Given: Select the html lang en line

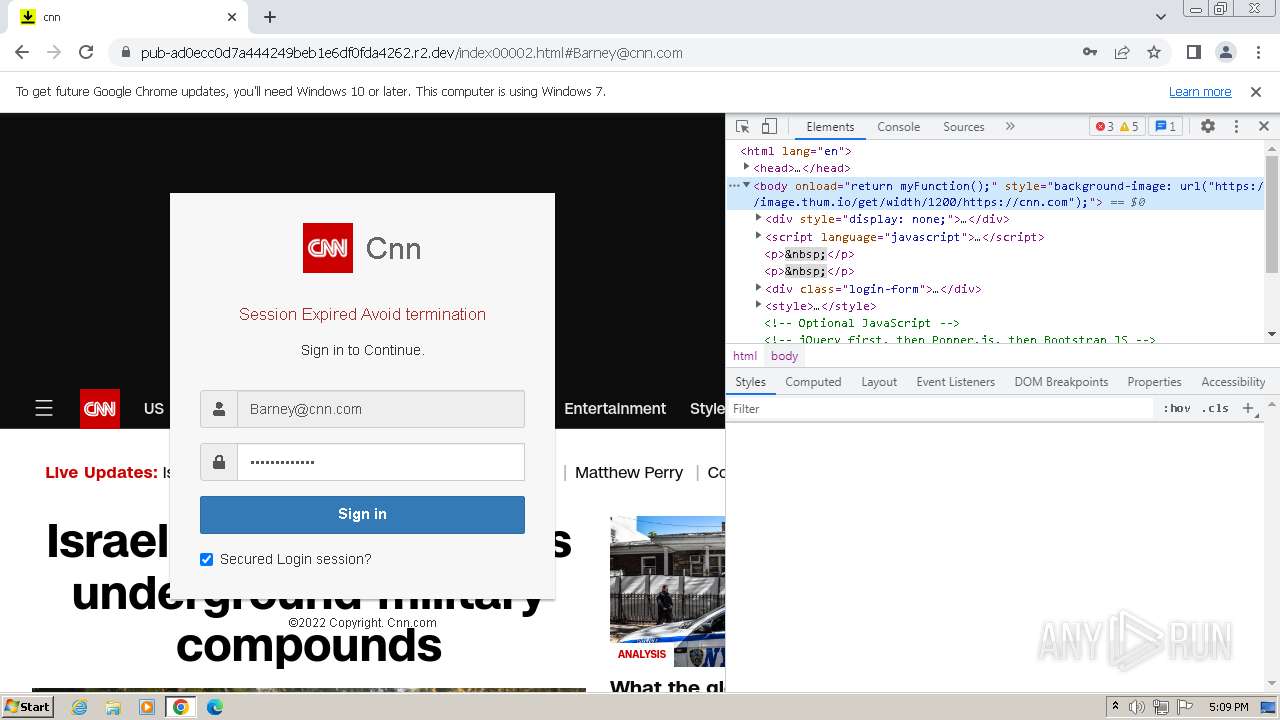Looking at the screenshot, I should click(x=796, y=151).
